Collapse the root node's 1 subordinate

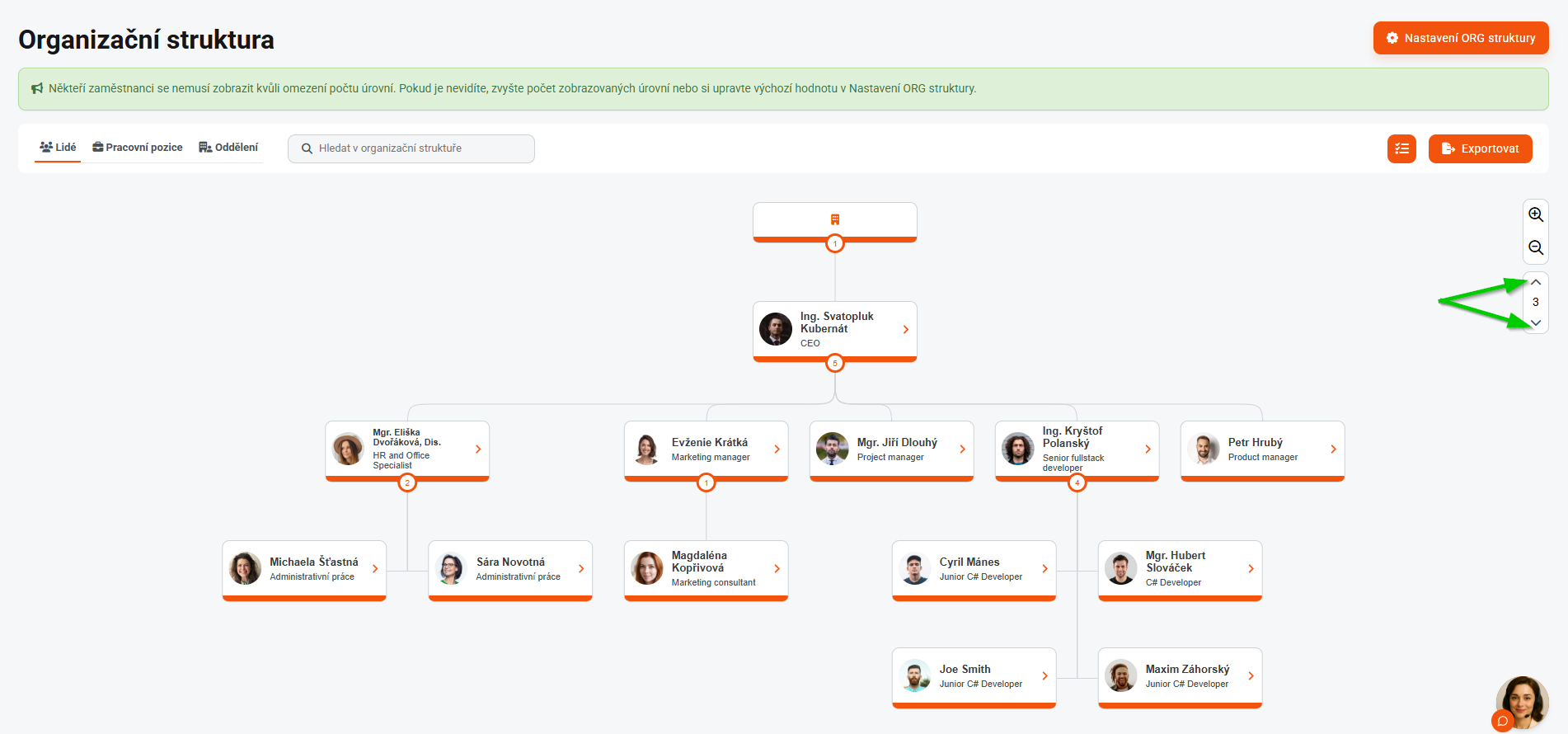(835, 244)
